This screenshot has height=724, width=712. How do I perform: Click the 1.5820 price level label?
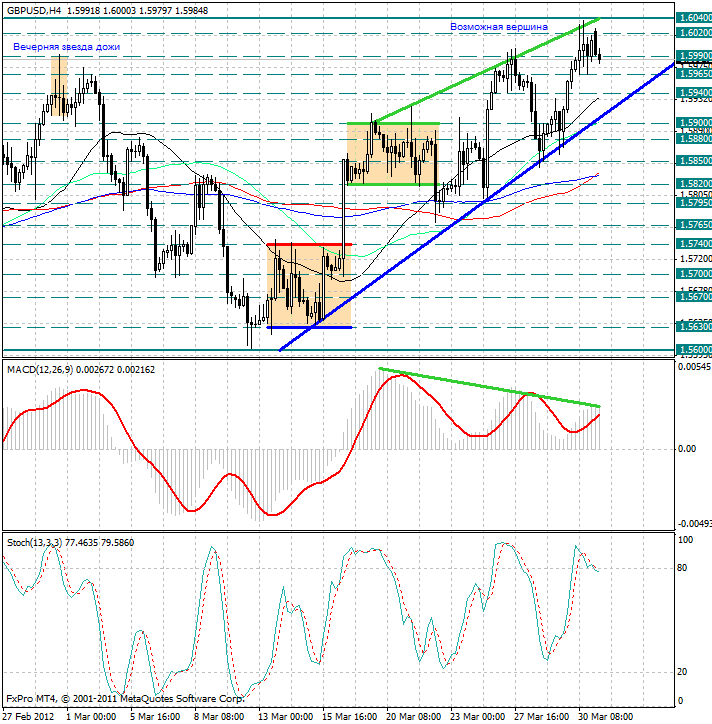tap(694, 183)
